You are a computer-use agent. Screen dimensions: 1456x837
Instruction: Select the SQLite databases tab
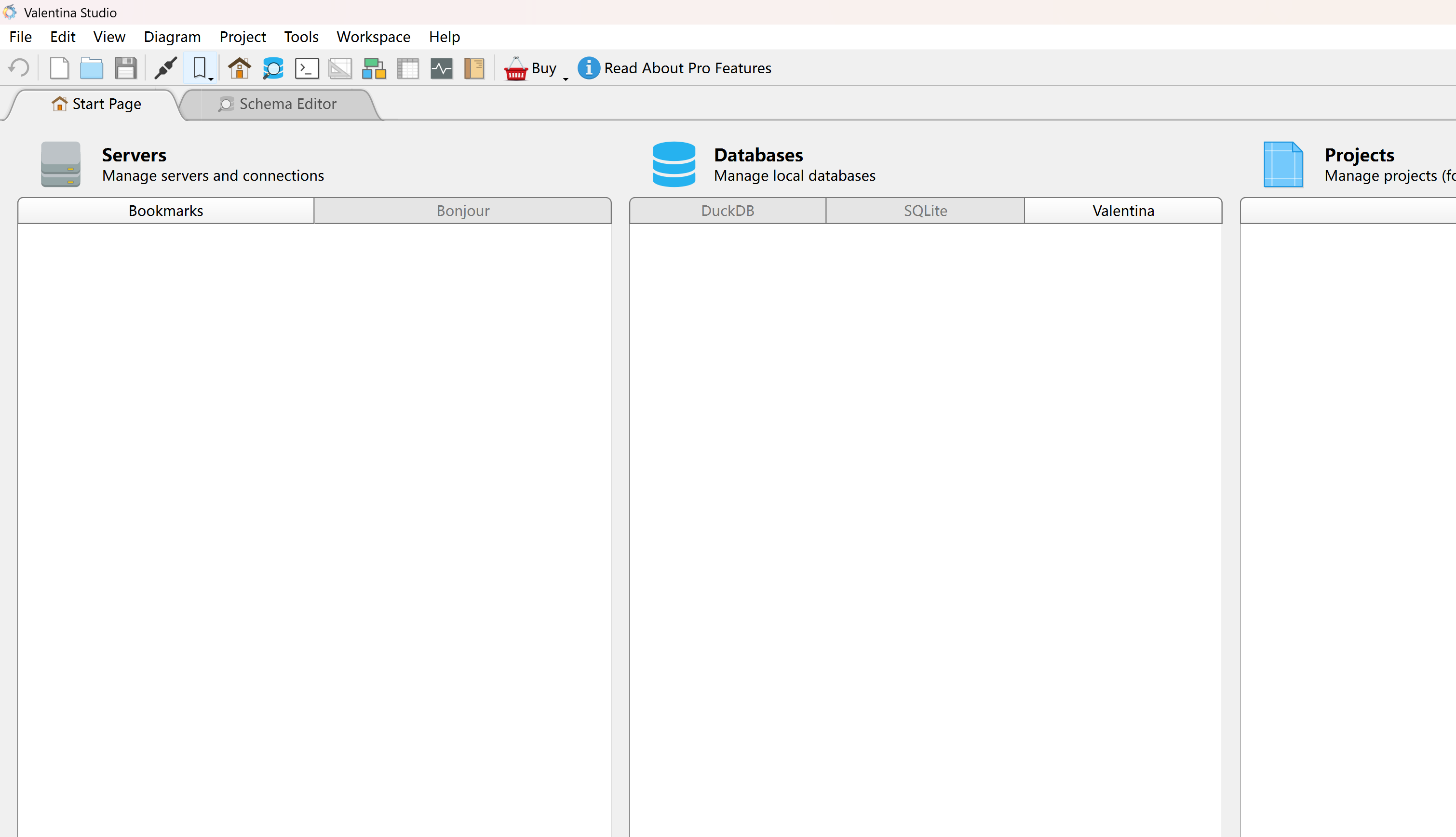point(925,211)
